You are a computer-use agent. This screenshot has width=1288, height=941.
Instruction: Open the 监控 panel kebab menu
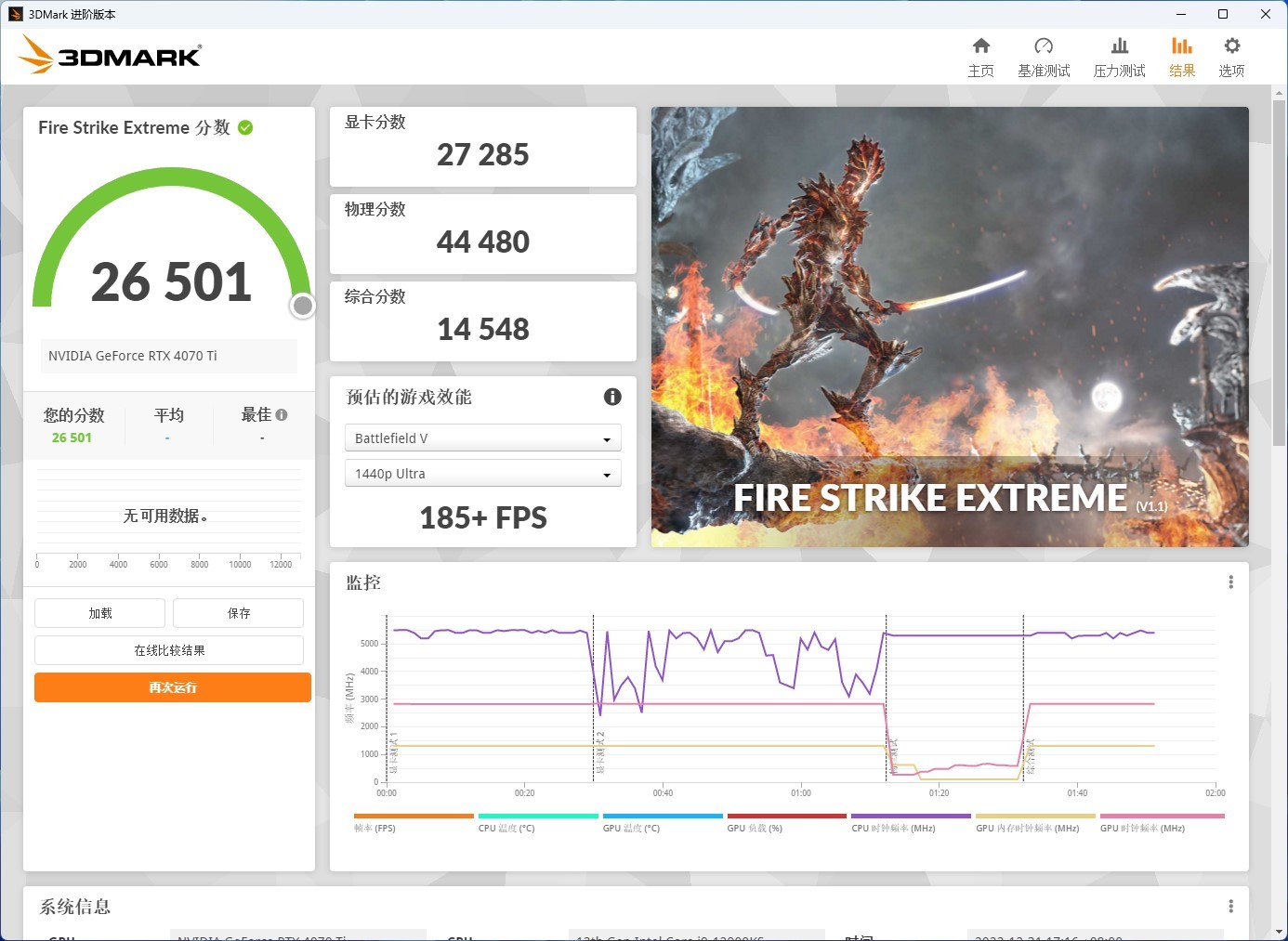[1230, 581]
